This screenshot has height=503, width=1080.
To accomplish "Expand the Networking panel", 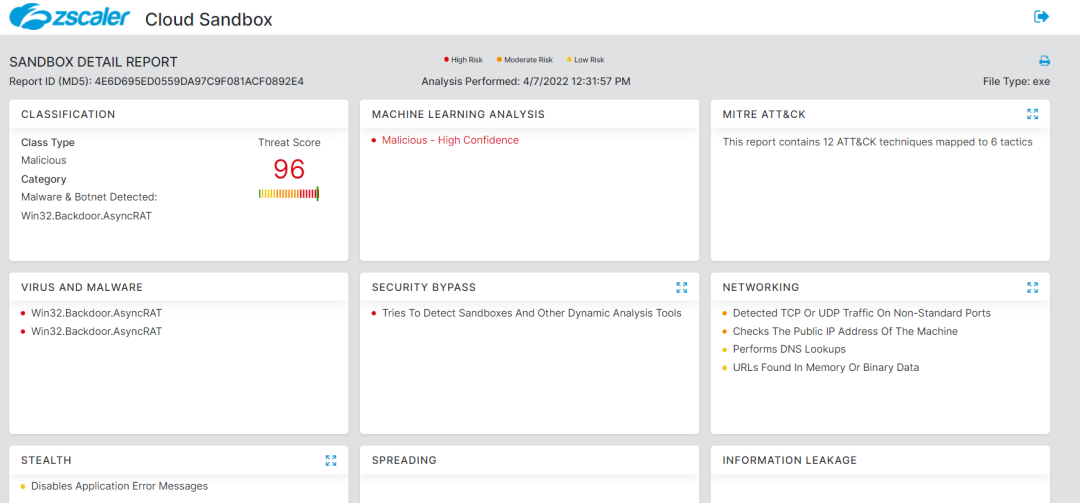I will (1032, 287).
